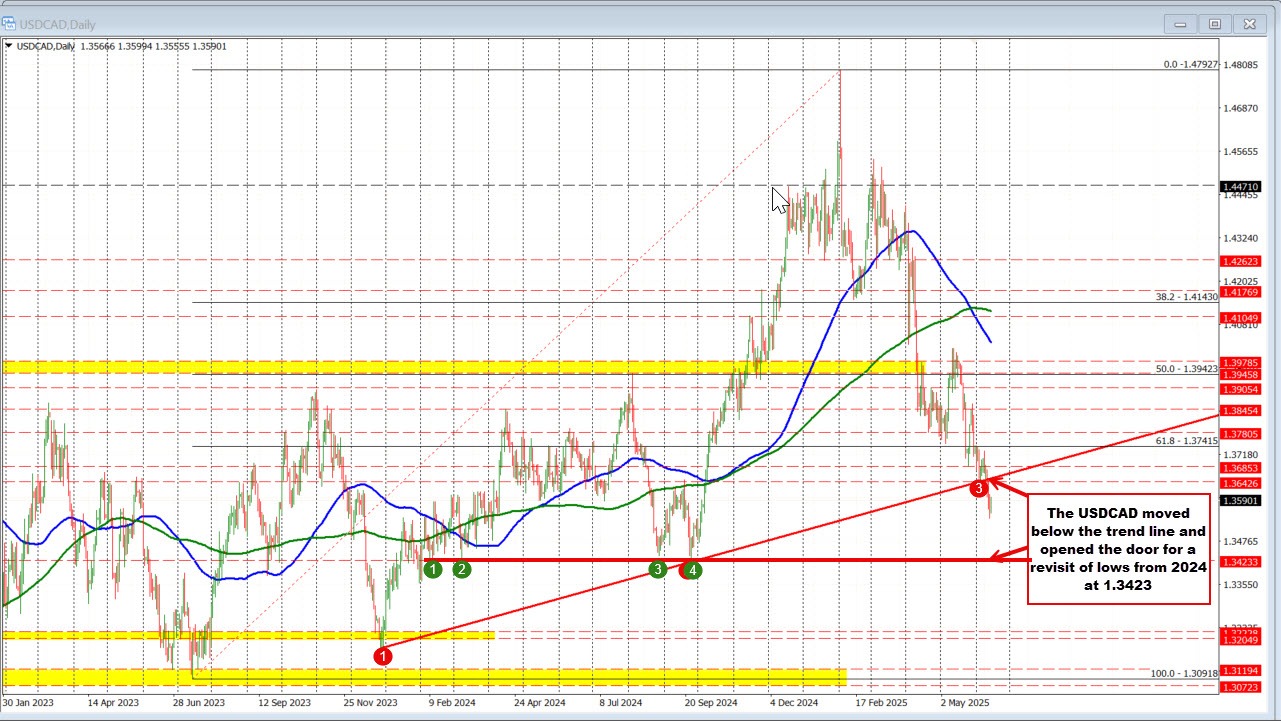Click the red marker 3 on the horizontal support line
Image resolution: width=1281 pixels, height=721 pixels.
coord(657,569)
